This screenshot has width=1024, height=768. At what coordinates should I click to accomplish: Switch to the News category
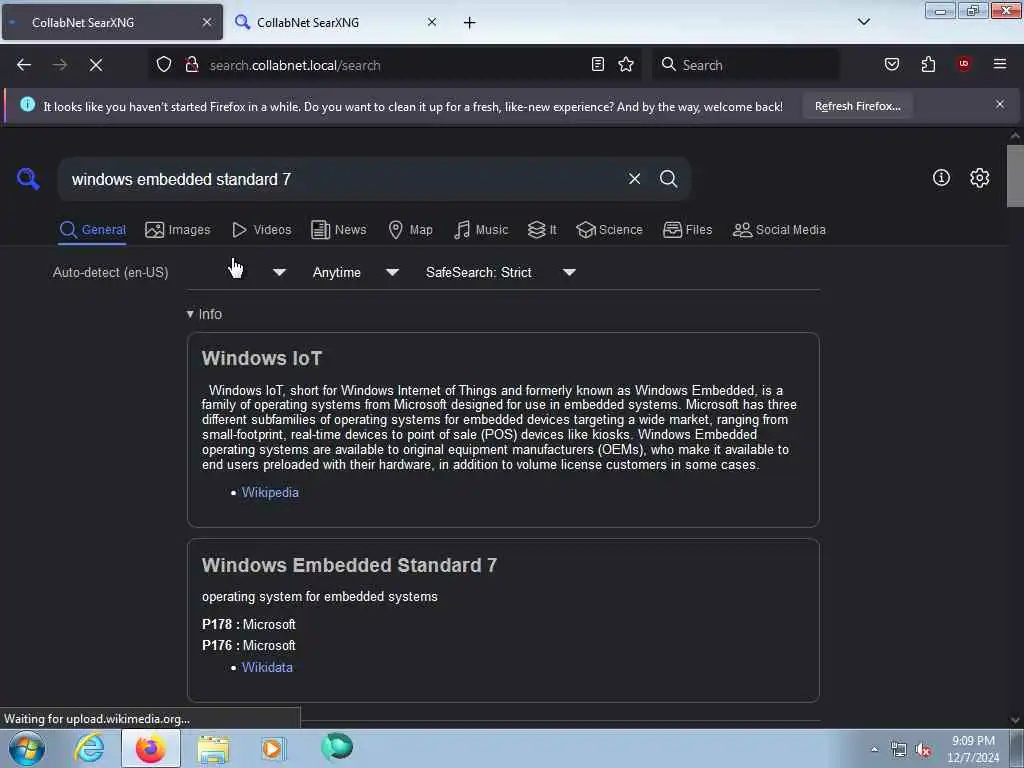339,230
